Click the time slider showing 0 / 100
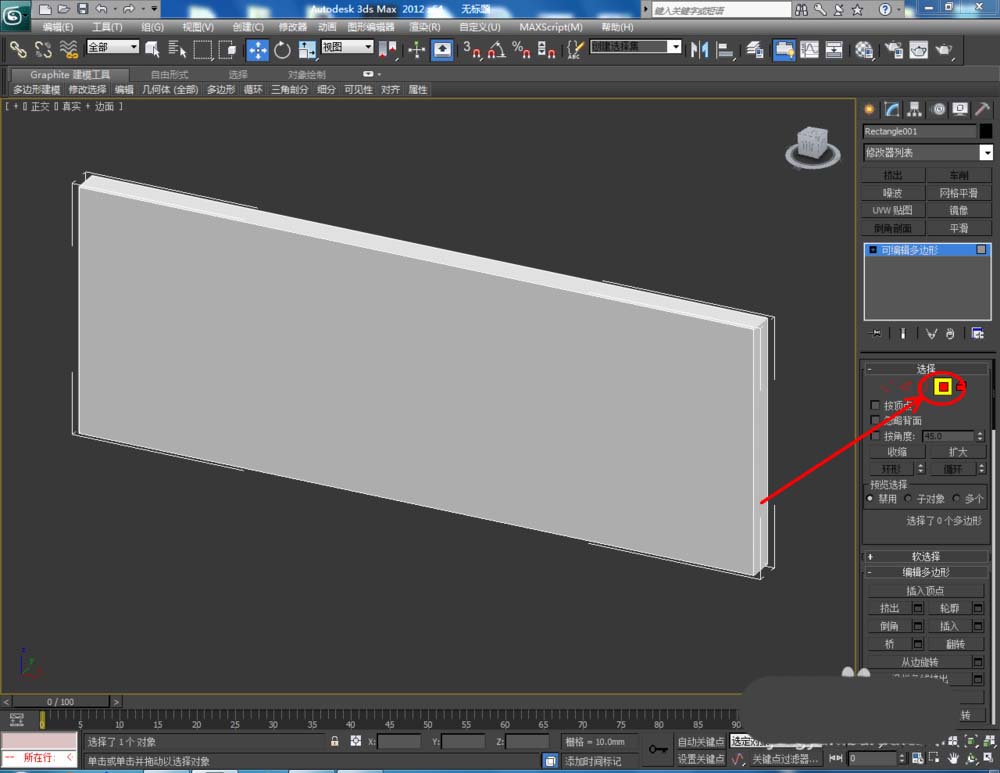This screenshot has width=1000, height=773. click(x=61, y=702)
